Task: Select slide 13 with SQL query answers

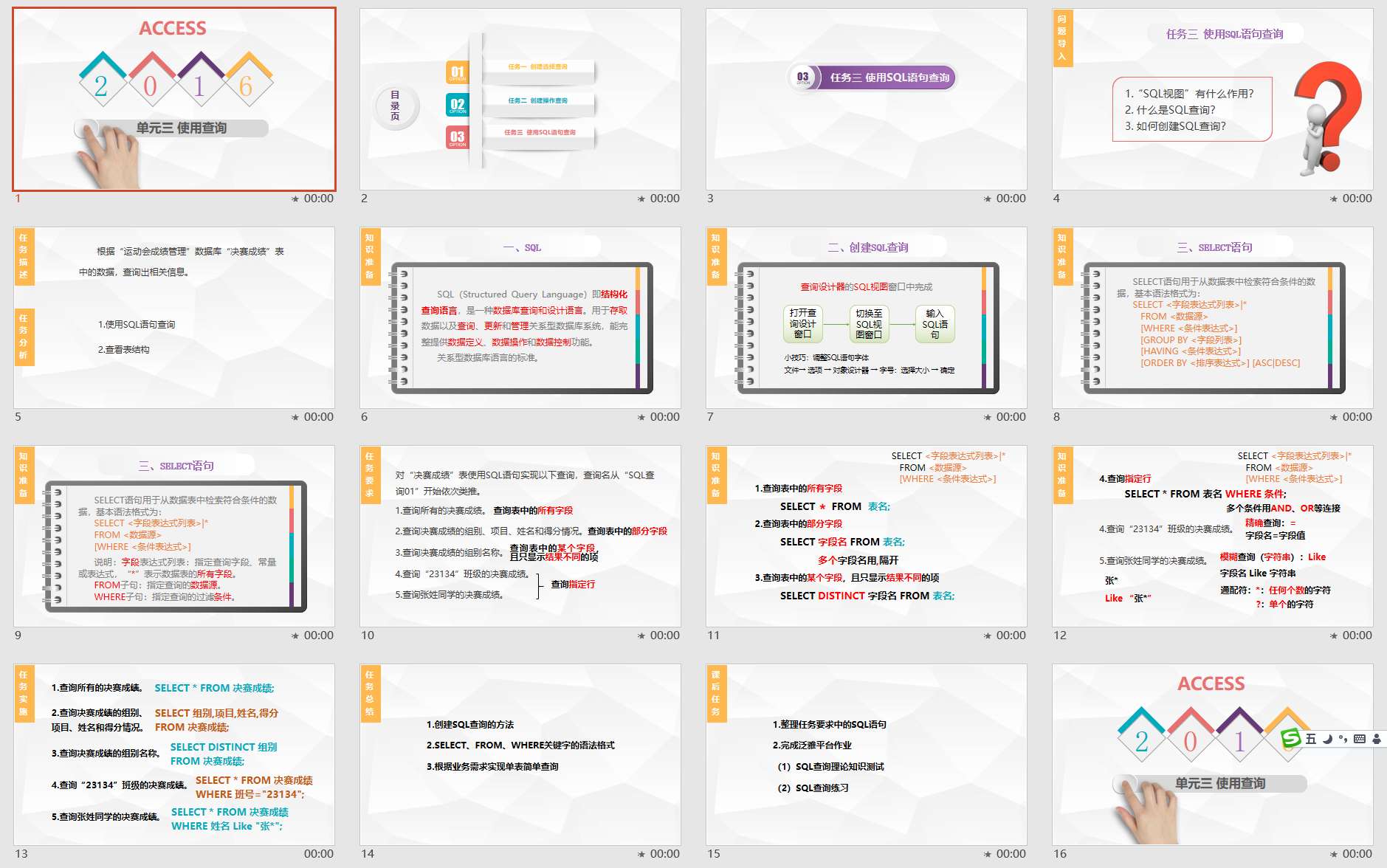Action: (174, 754)
